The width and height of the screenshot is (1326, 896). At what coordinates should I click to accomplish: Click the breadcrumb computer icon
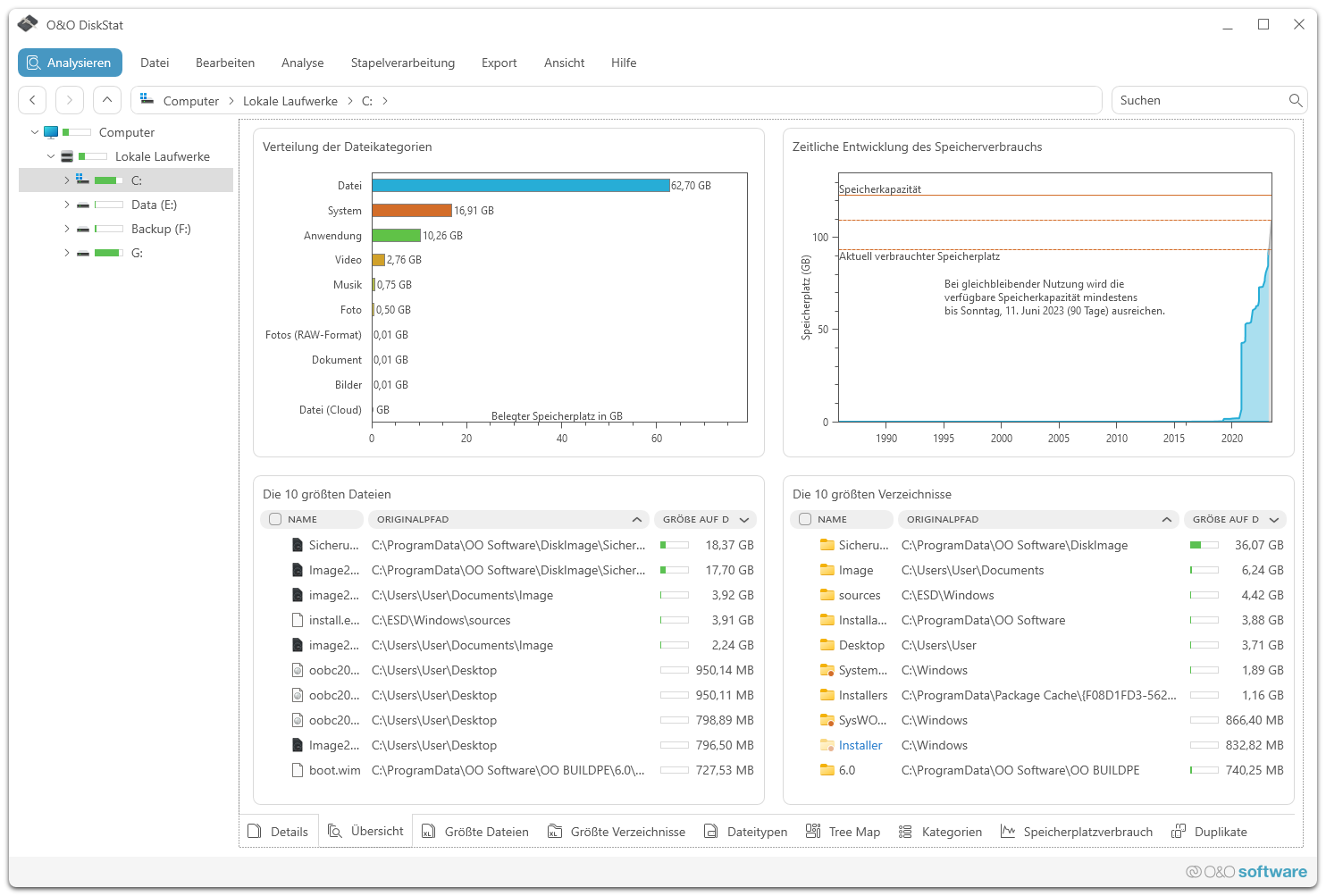[147, 100]
